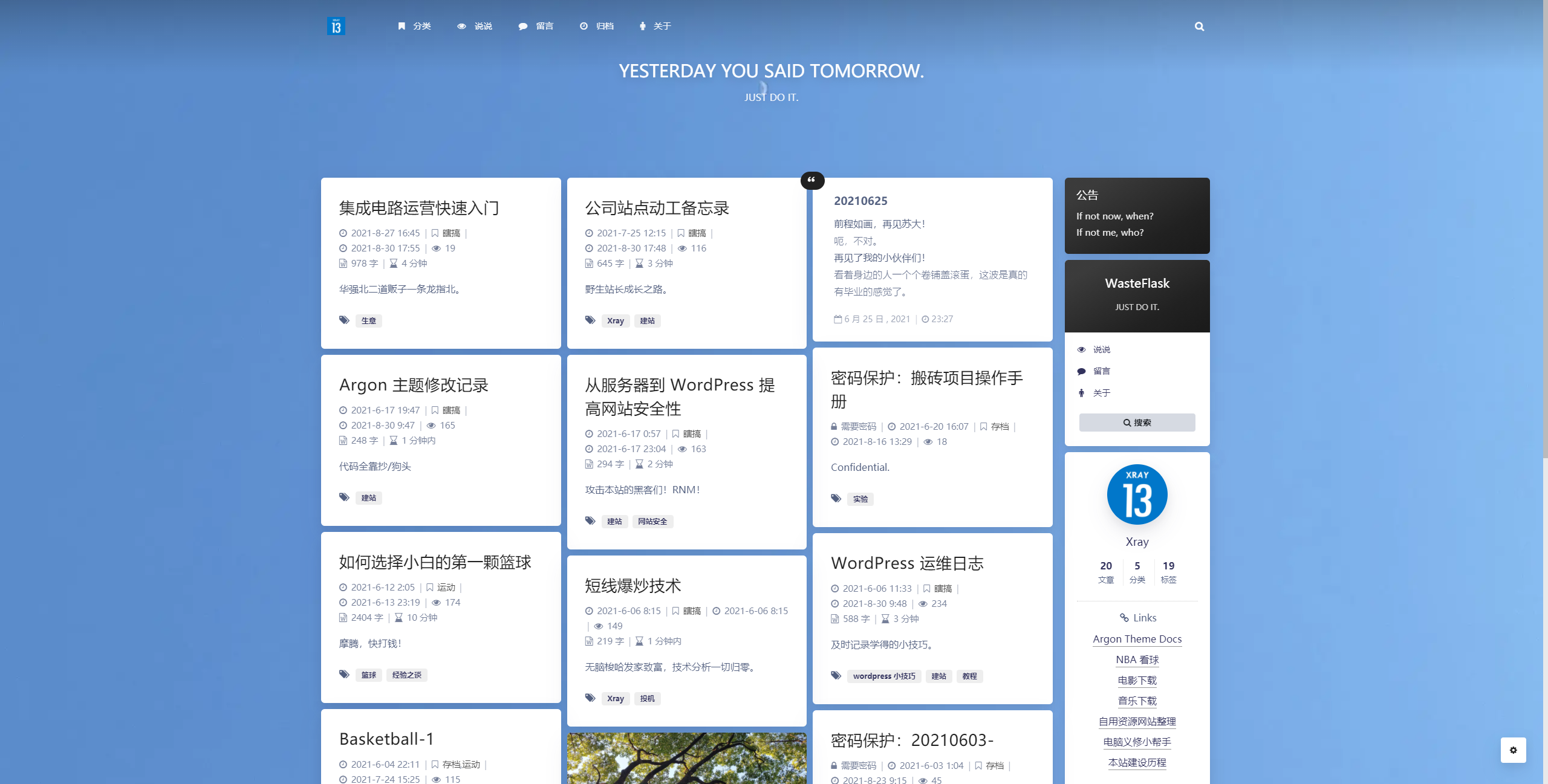This screenshot has height=784, width=1548.
Task: Open the 留言 menu item in navbar
Action: point(544,26)
